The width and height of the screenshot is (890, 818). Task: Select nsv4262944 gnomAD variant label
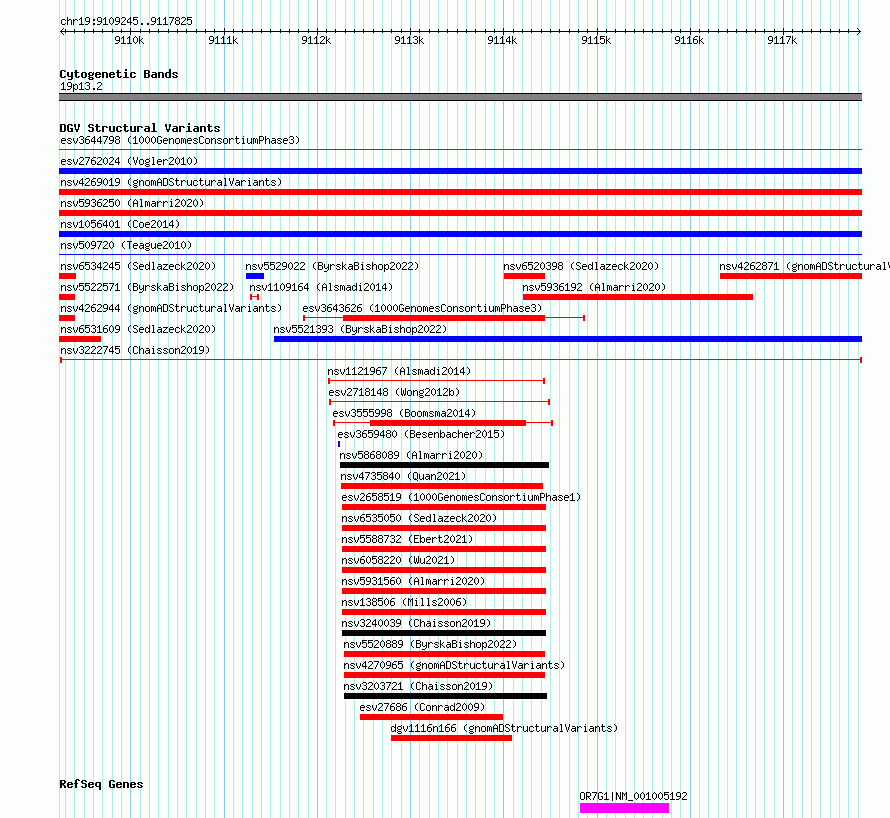(171, 308)
